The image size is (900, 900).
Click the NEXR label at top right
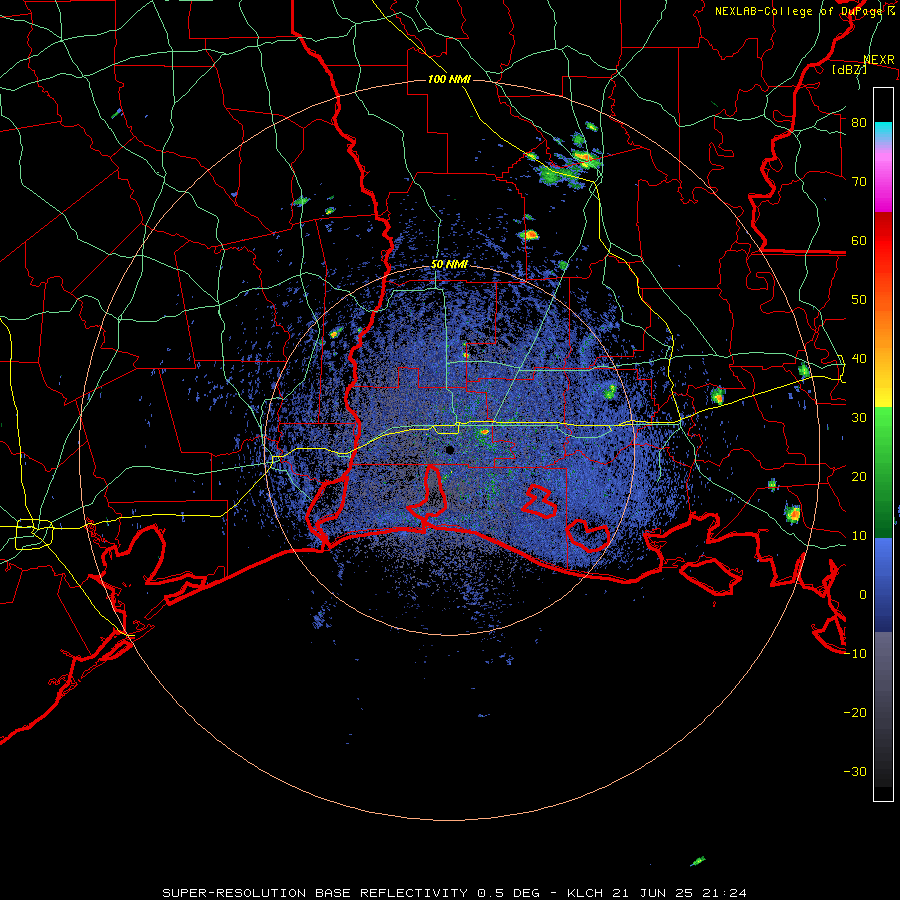tap(879, 60)
